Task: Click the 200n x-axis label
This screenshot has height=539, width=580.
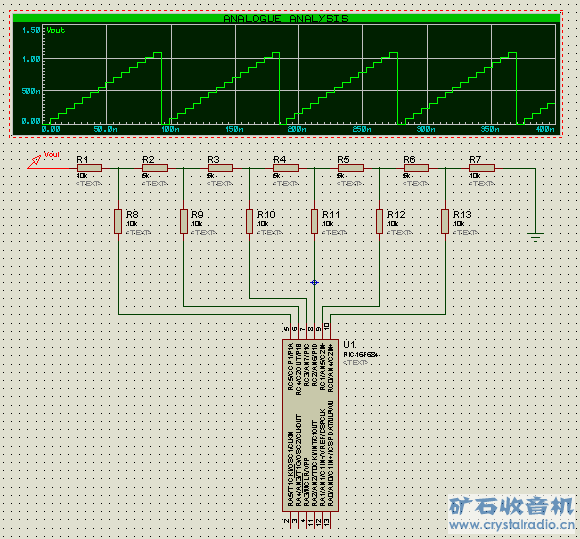Action: pyautogui.click(x=297, y=129)
